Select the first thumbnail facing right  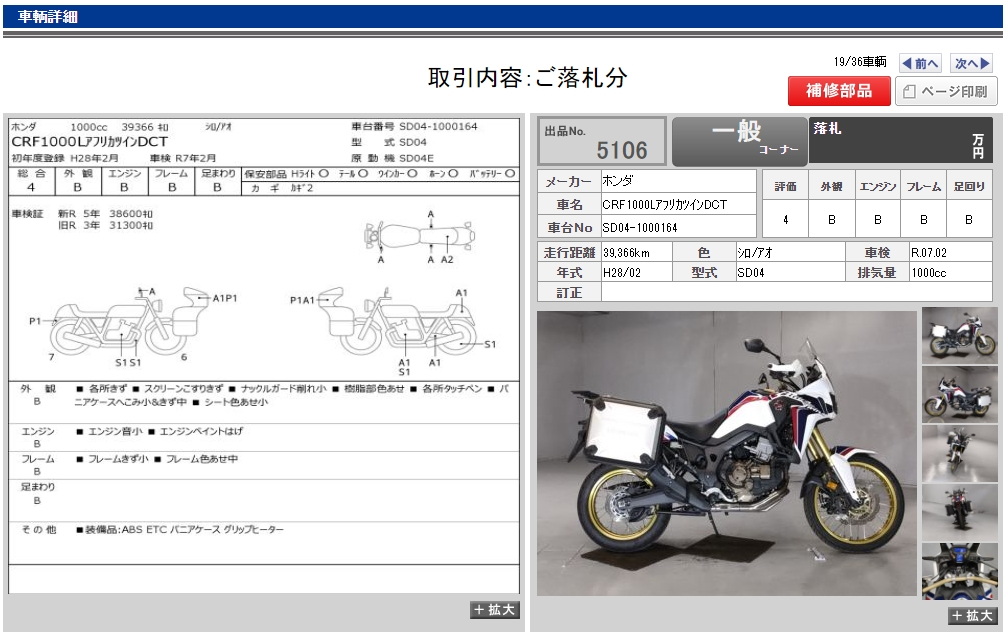click(959, 335)
